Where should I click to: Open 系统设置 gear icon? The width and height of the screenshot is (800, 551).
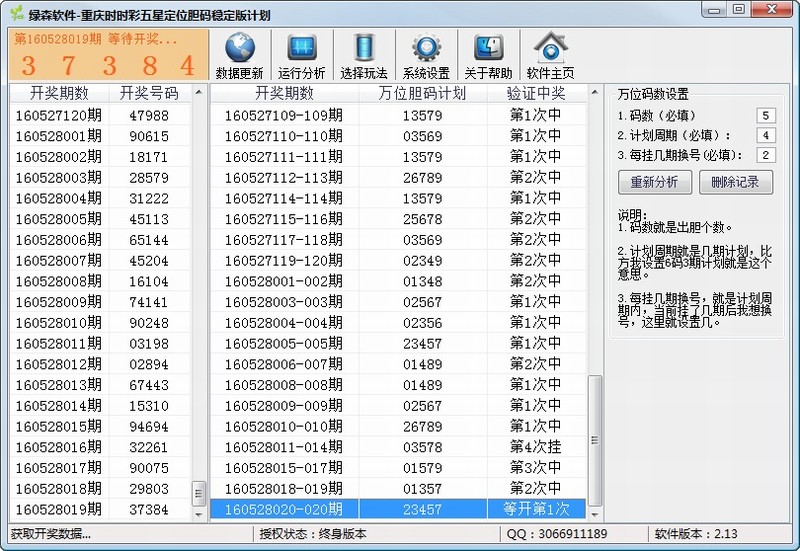tap(426, 49)
